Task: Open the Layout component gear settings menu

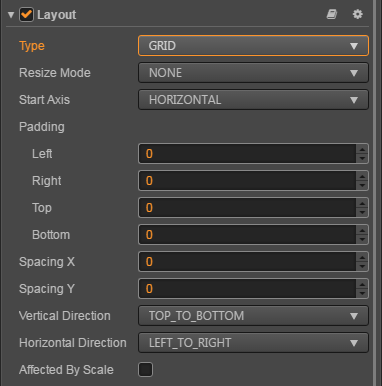Action: click(x=357, y=14)
